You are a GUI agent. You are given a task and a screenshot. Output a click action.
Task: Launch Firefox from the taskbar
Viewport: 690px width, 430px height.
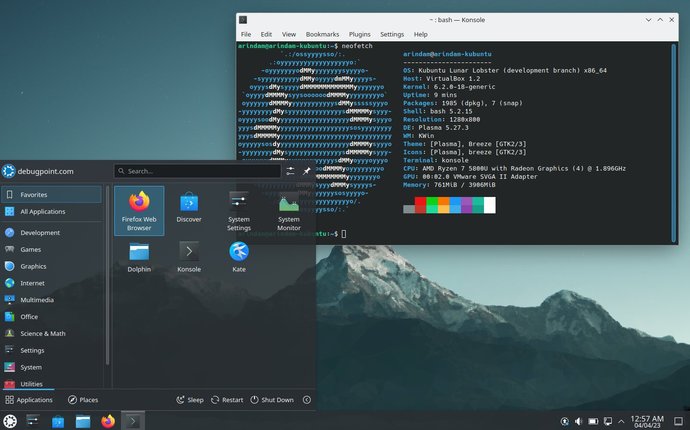[x=108, y=421]
